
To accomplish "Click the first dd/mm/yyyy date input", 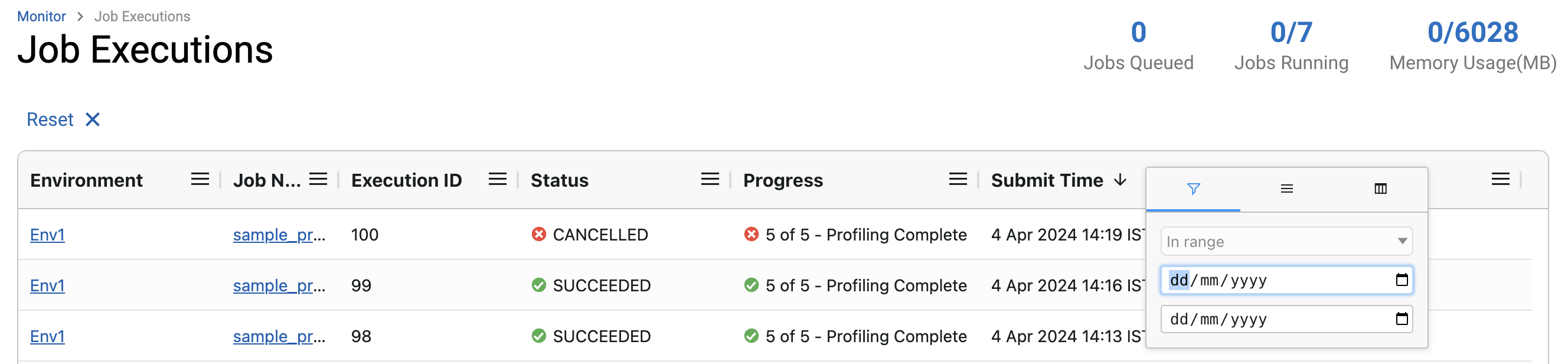I will pos(1272,281).
